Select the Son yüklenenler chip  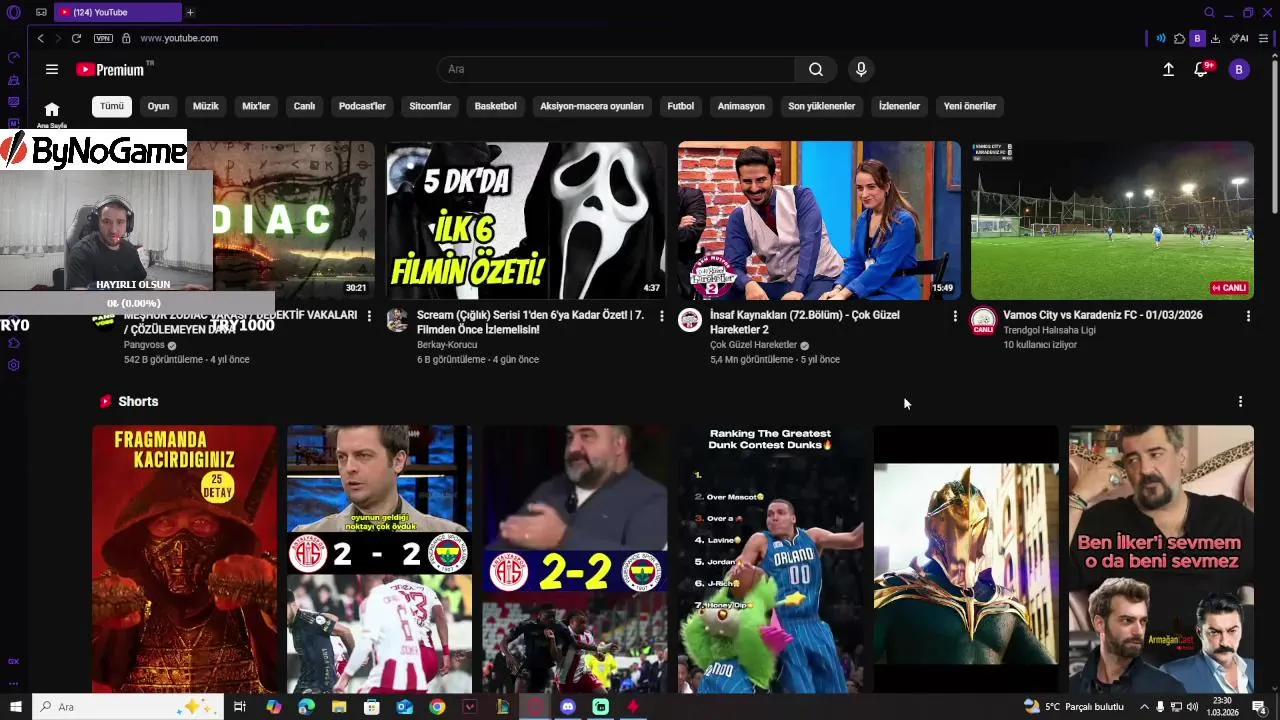click(821, 106)
